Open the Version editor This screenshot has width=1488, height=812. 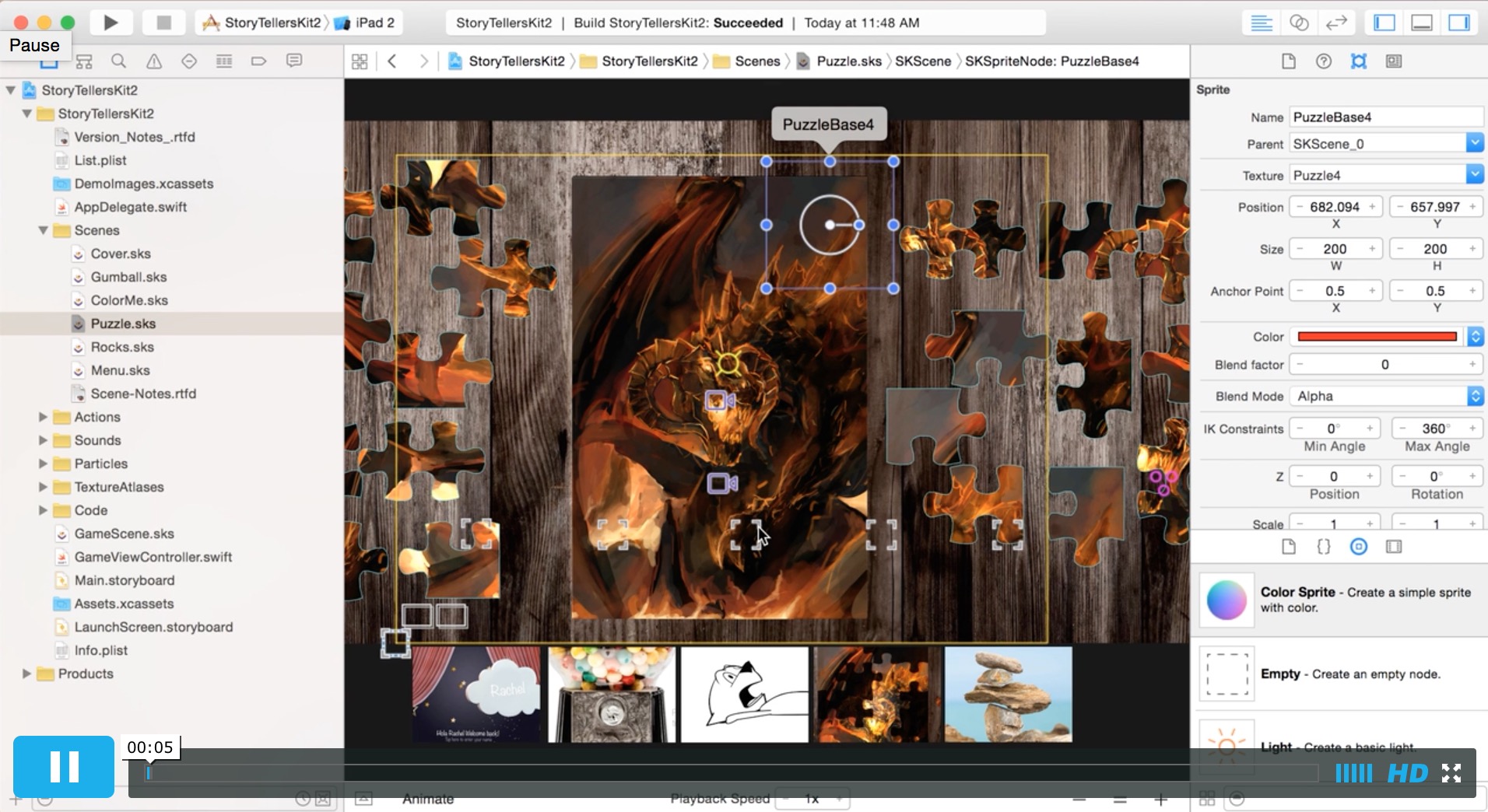[x=1336, y=23]
